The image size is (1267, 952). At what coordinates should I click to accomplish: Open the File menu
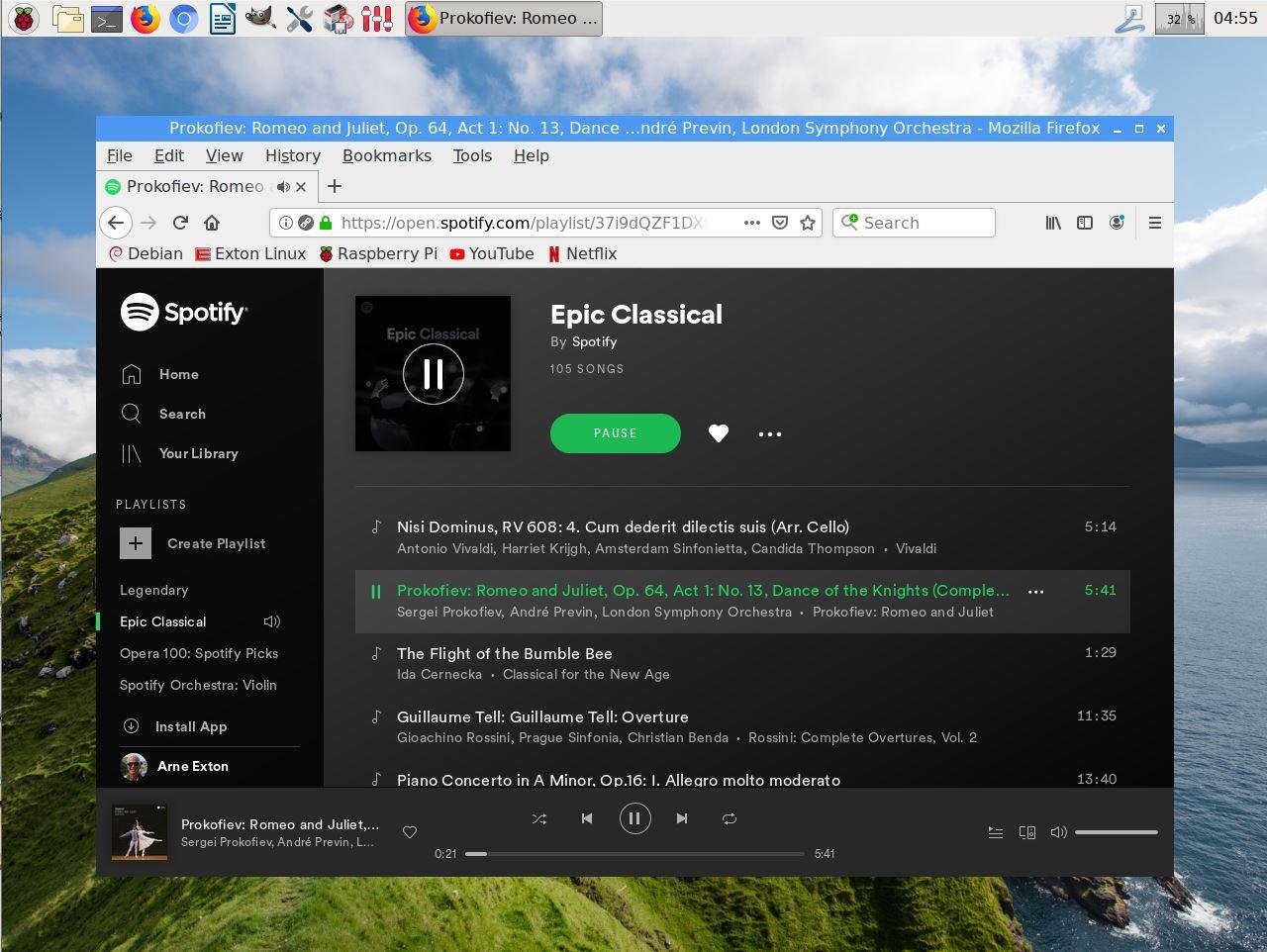click(120, 155)
